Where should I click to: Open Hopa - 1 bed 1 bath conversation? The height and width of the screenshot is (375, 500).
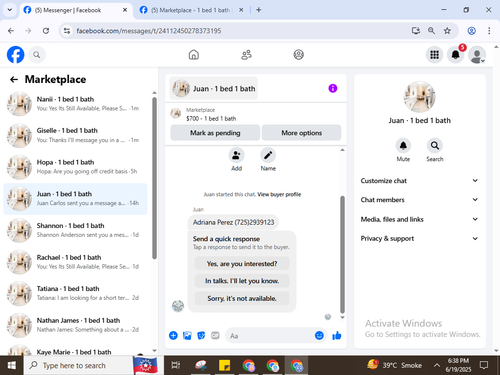75,167
